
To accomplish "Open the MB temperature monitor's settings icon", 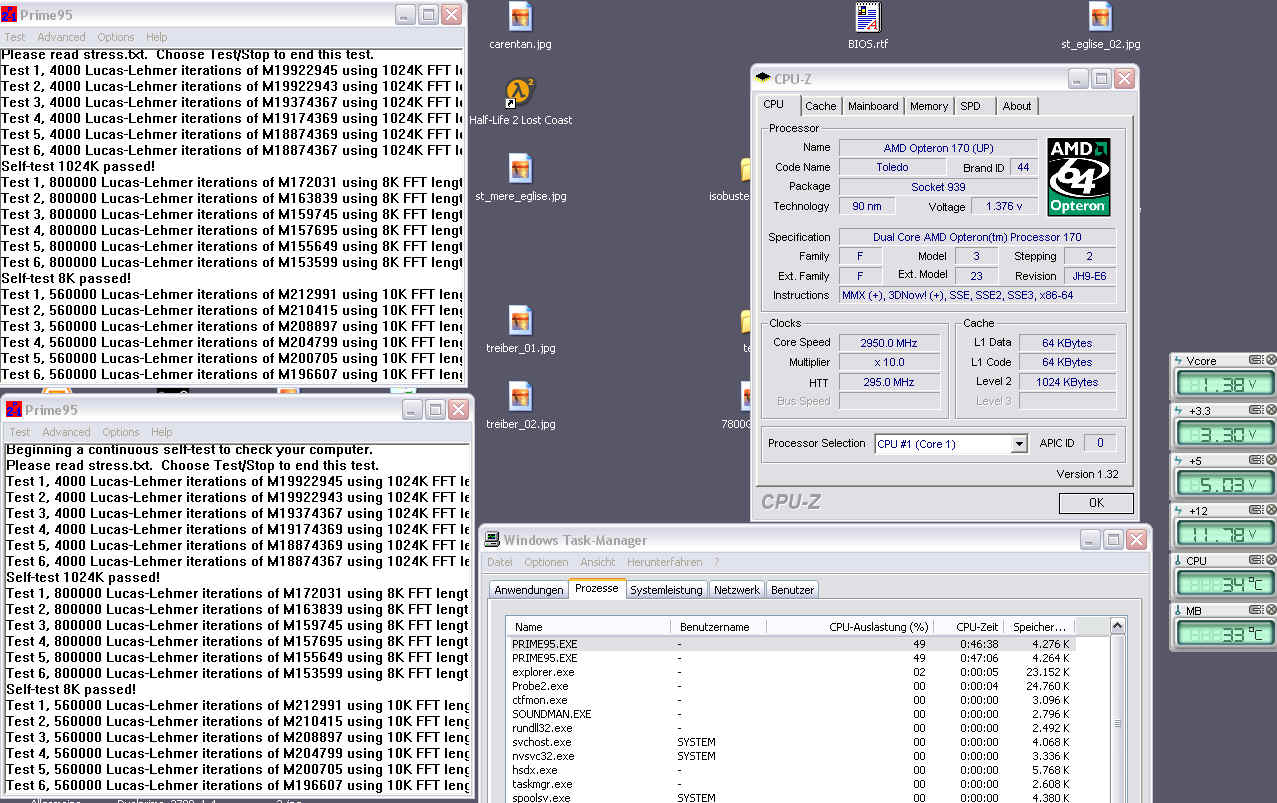I will point(1256,611).
